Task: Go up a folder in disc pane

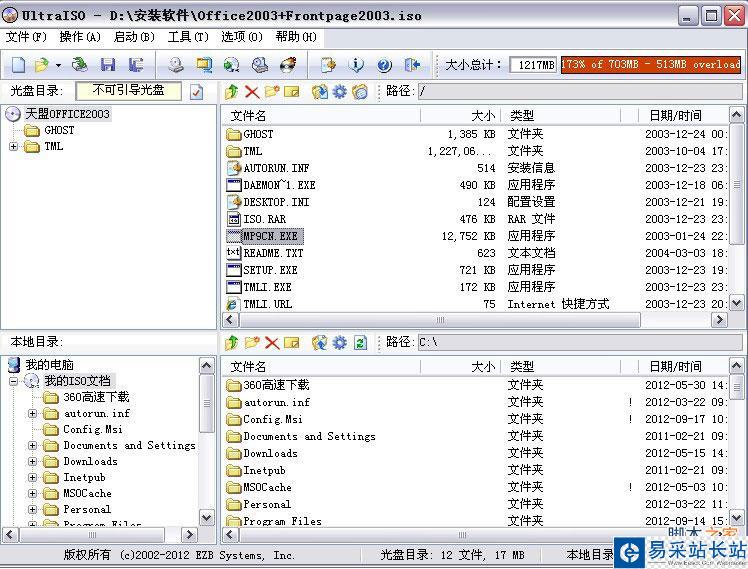Action: 232,91
